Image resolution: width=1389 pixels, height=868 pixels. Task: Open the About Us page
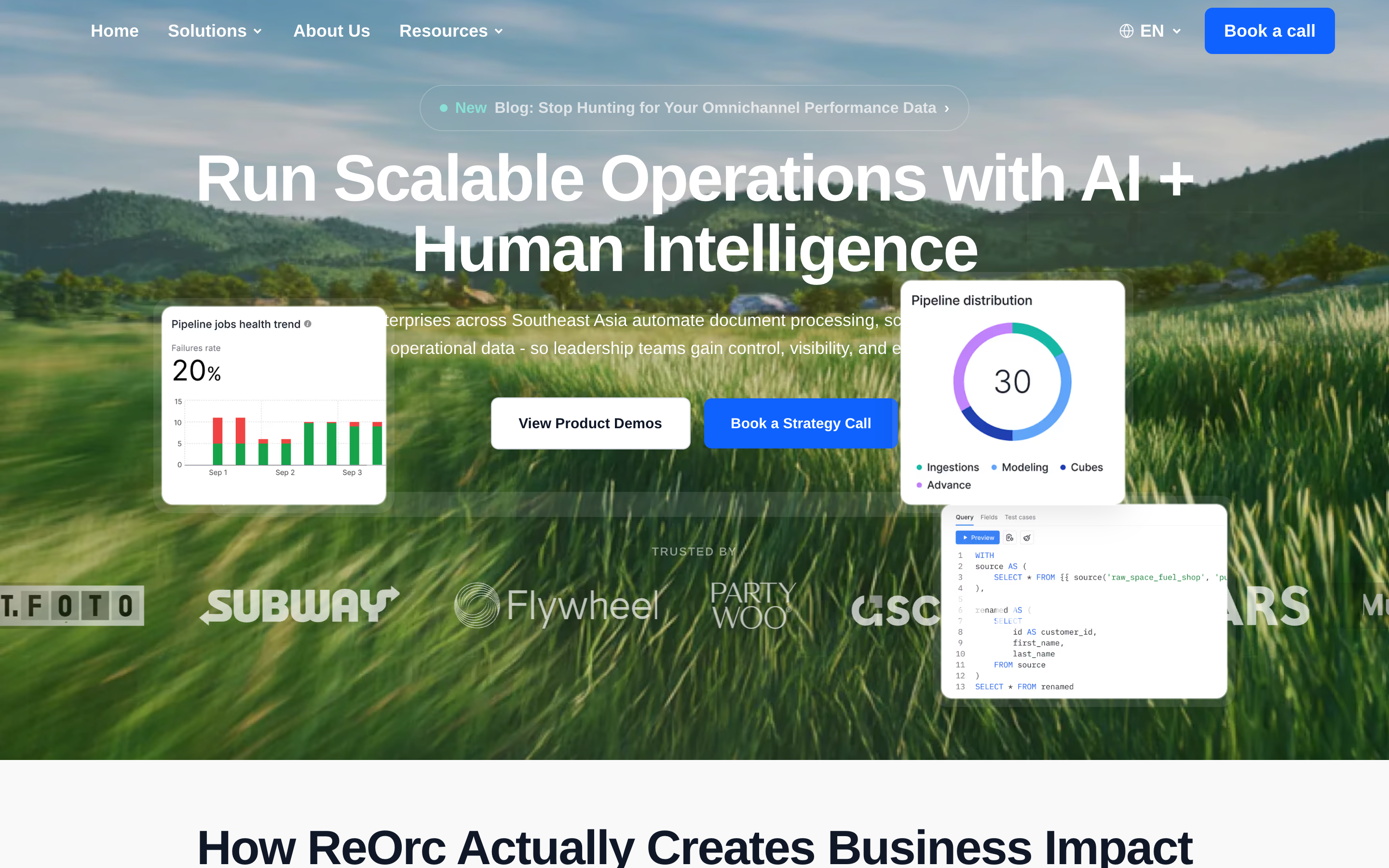pyautogui.click(x=332, y=31)
